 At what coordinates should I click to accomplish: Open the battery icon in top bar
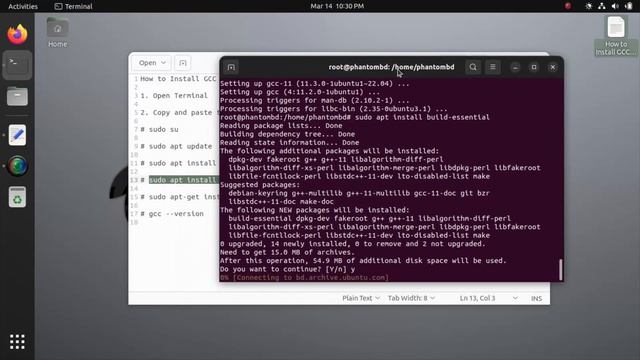pos(629,6)
